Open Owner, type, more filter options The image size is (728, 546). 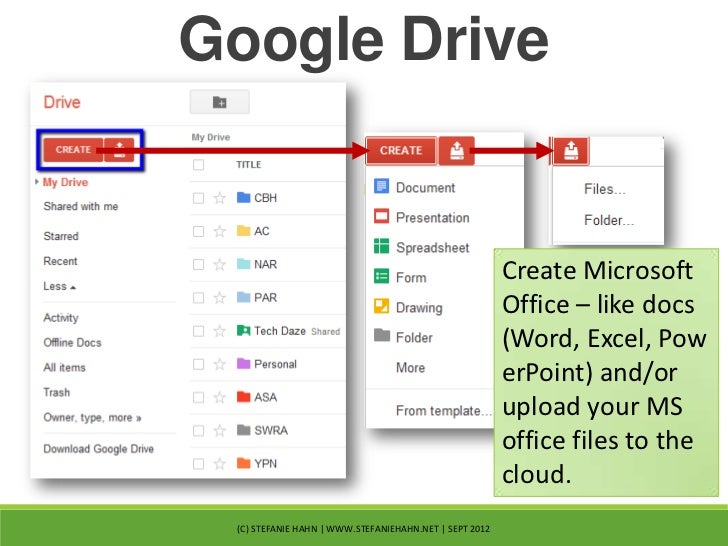[x=92, y=418]
